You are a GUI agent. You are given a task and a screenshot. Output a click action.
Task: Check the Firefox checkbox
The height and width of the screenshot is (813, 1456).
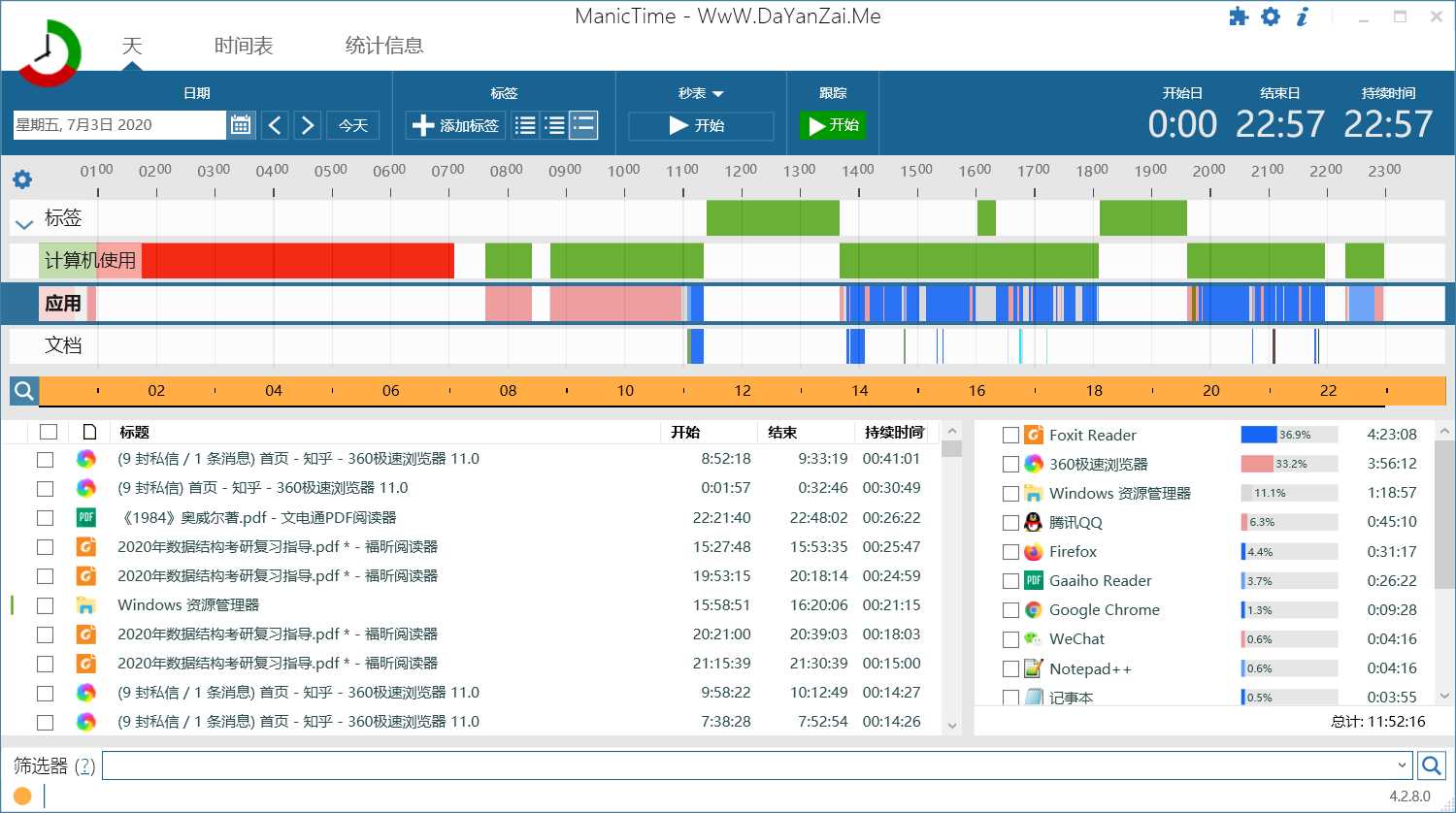[1010, 551]
